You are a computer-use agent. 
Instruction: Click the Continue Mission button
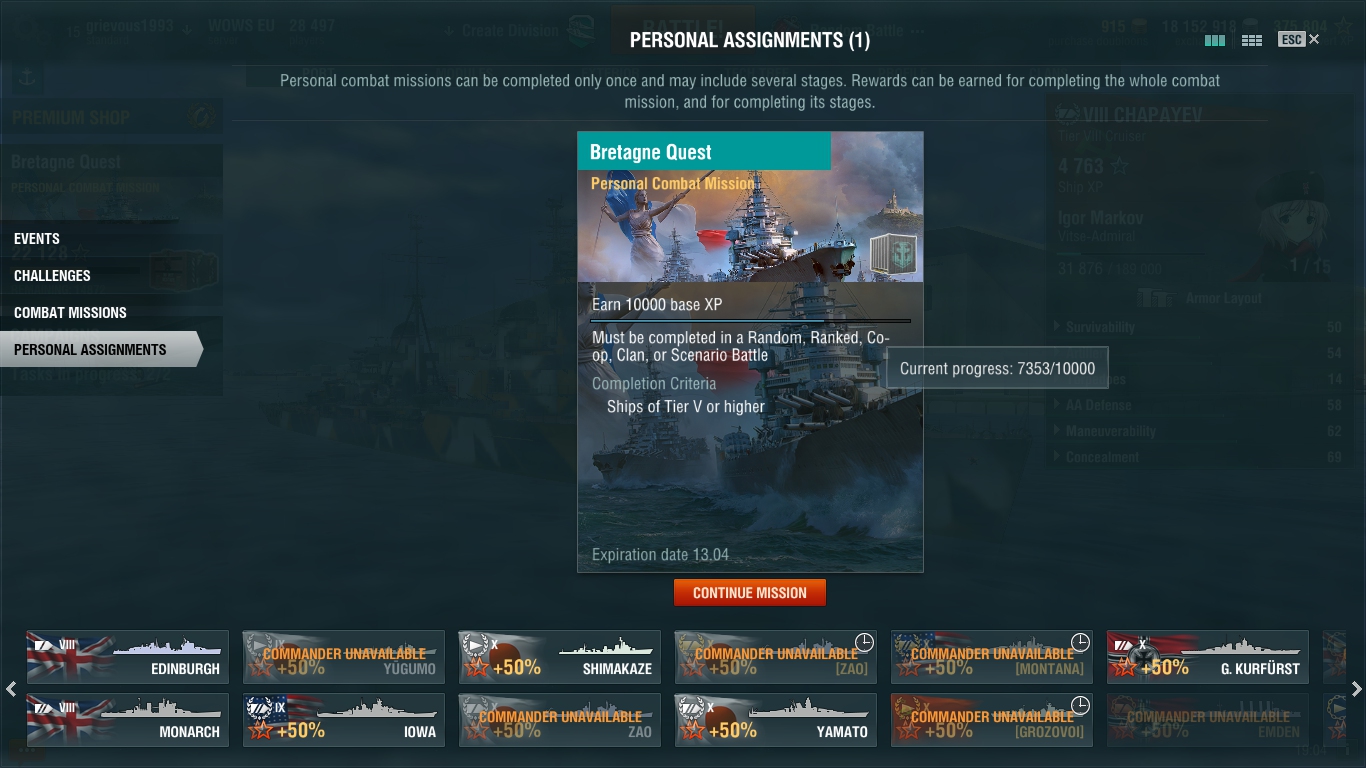tap(750, 593)
